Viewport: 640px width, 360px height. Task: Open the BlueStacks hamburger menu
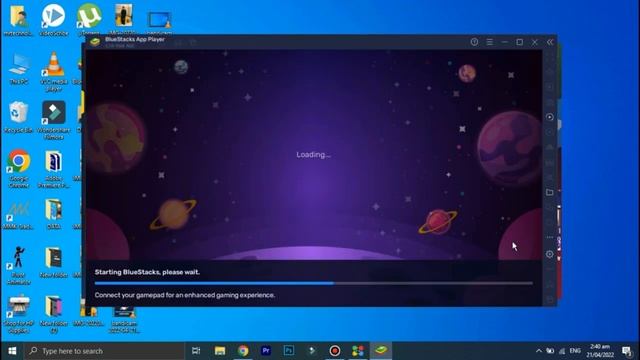(489, 42)
